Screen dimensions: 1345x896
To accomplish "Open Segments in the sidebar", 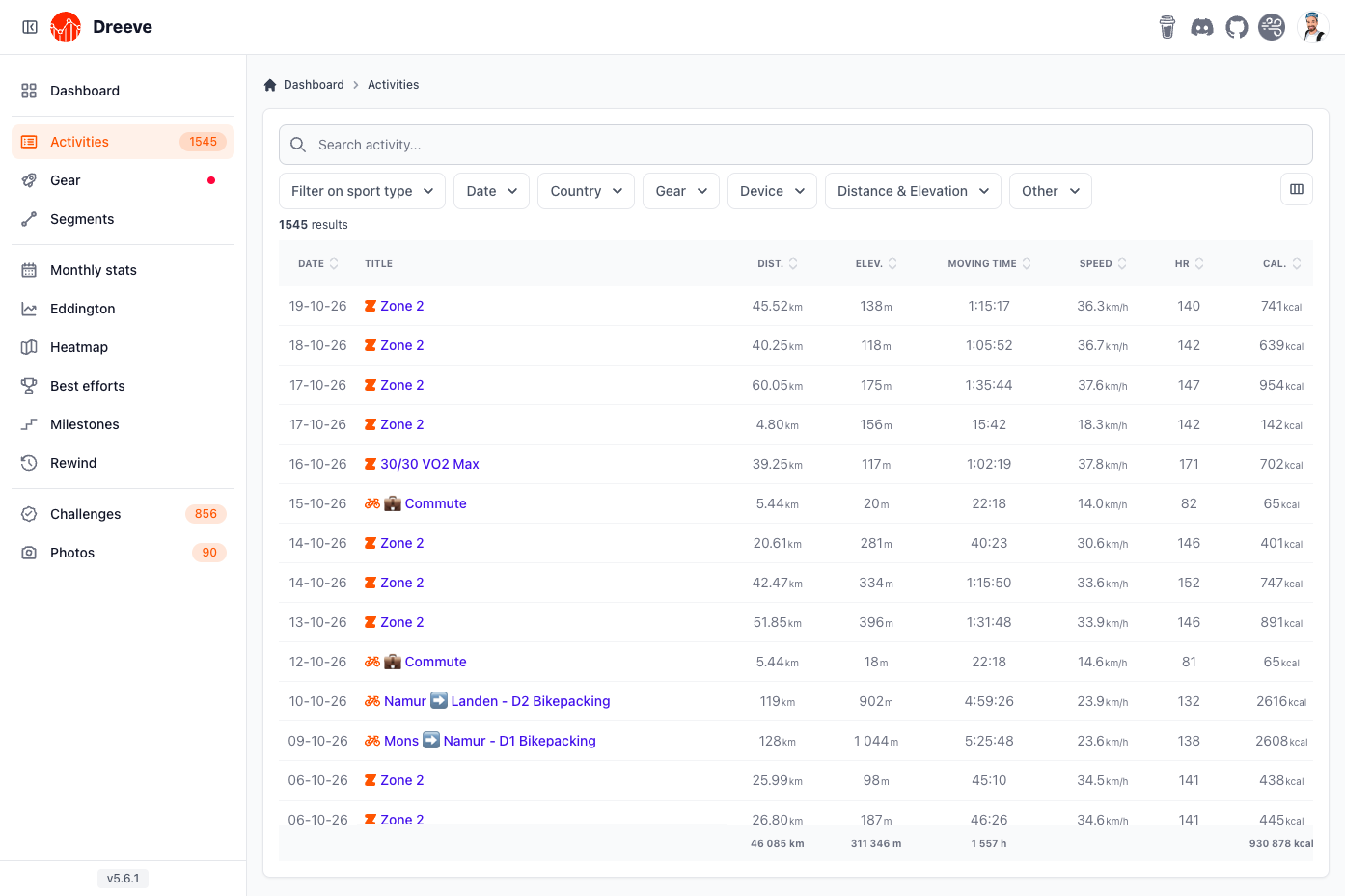I will [123, 219].
